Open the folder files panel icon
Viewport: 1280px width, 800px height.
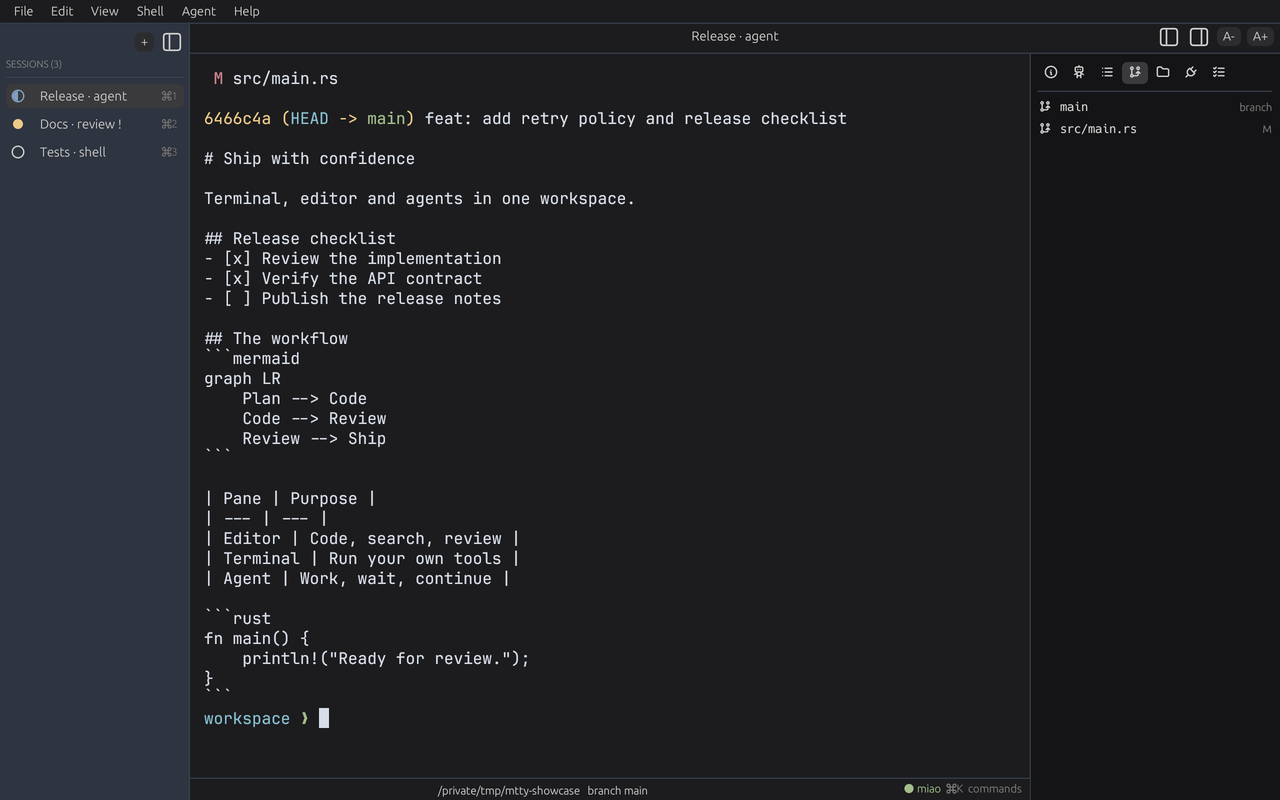point(1163,72)
